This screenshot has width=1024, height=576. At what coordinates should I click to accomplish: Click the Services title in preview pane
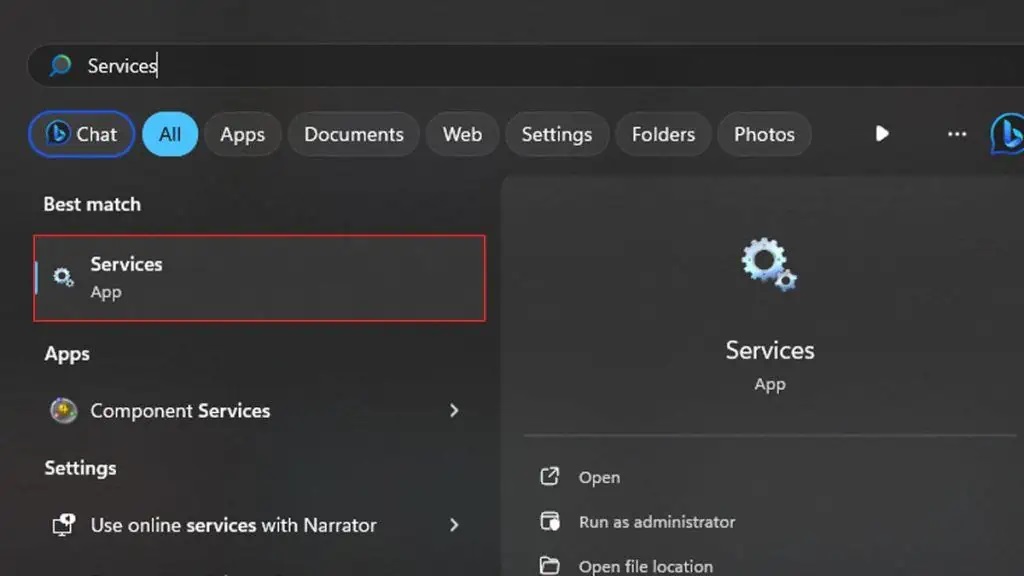click(x=770, y=351)
